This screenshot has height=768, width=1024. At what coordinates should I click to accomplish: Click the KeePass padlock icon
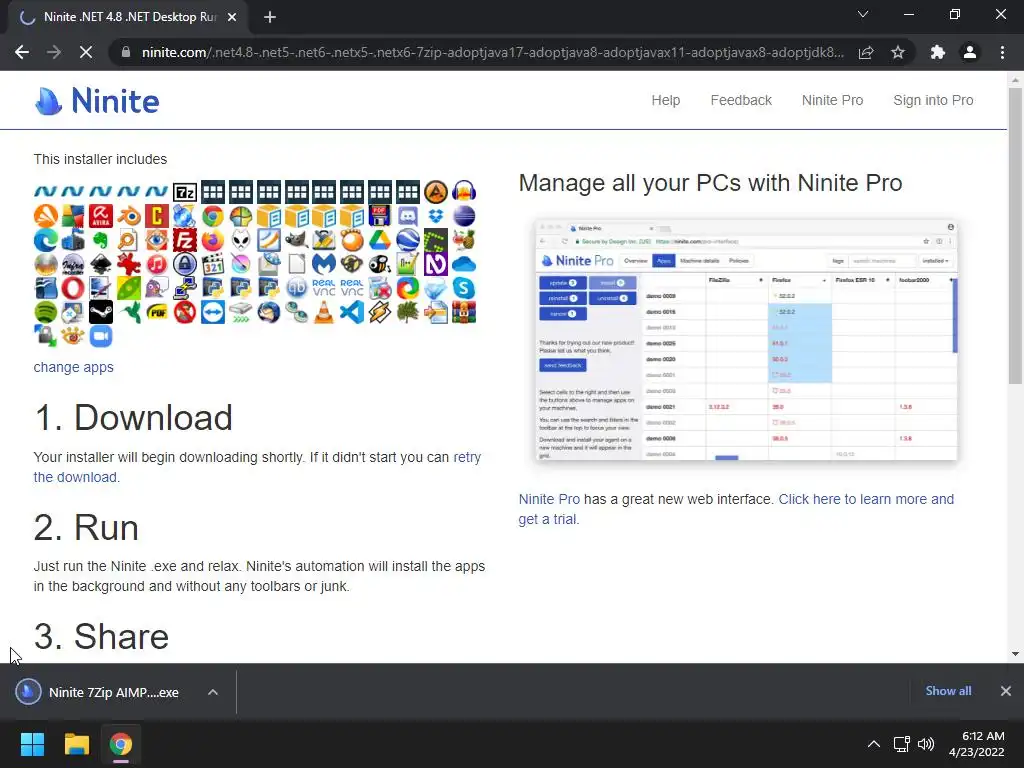click(185, 264)
